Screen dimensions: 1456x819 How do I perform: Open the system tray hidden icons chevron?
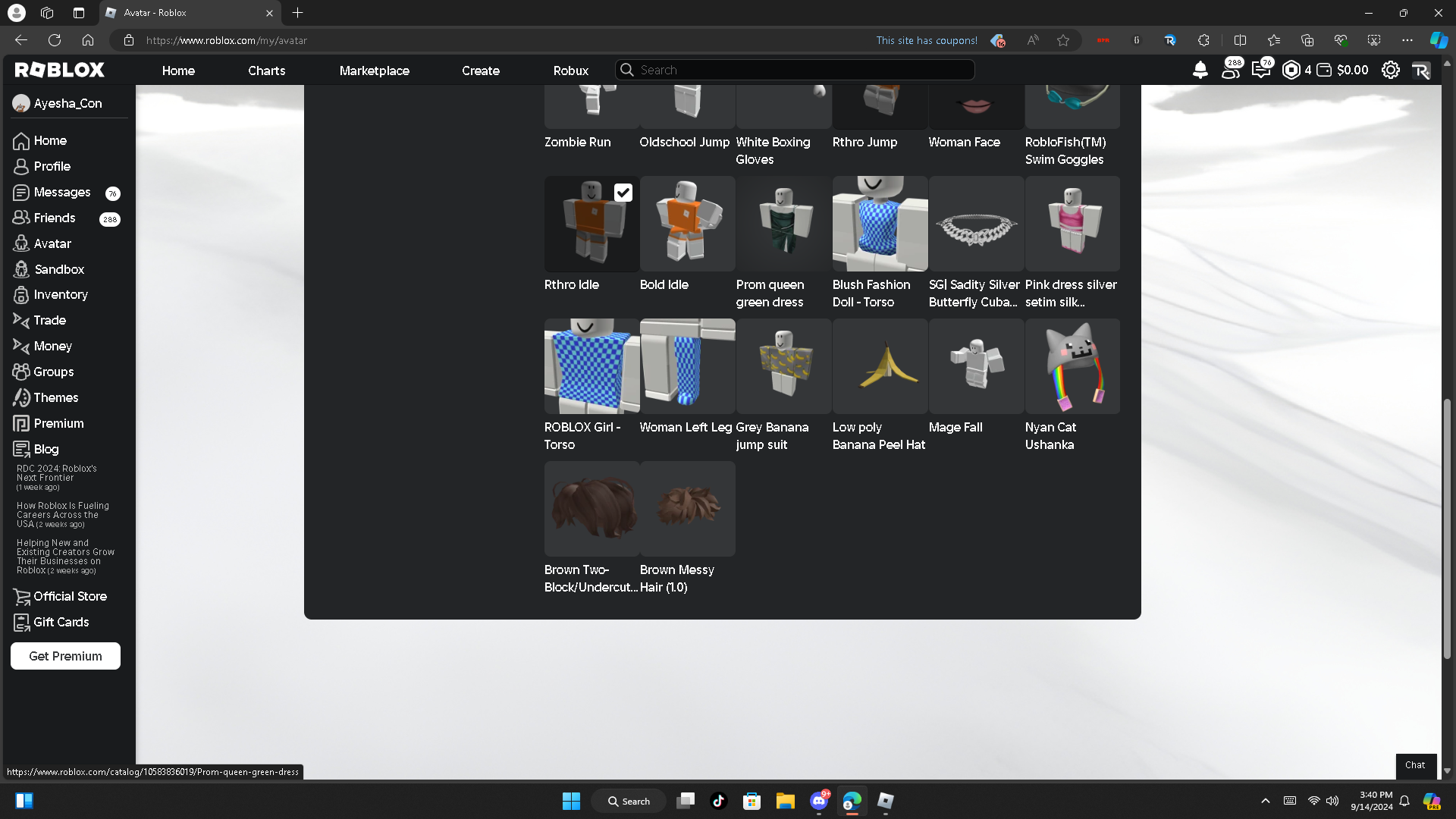click(x=1265, y=801)
